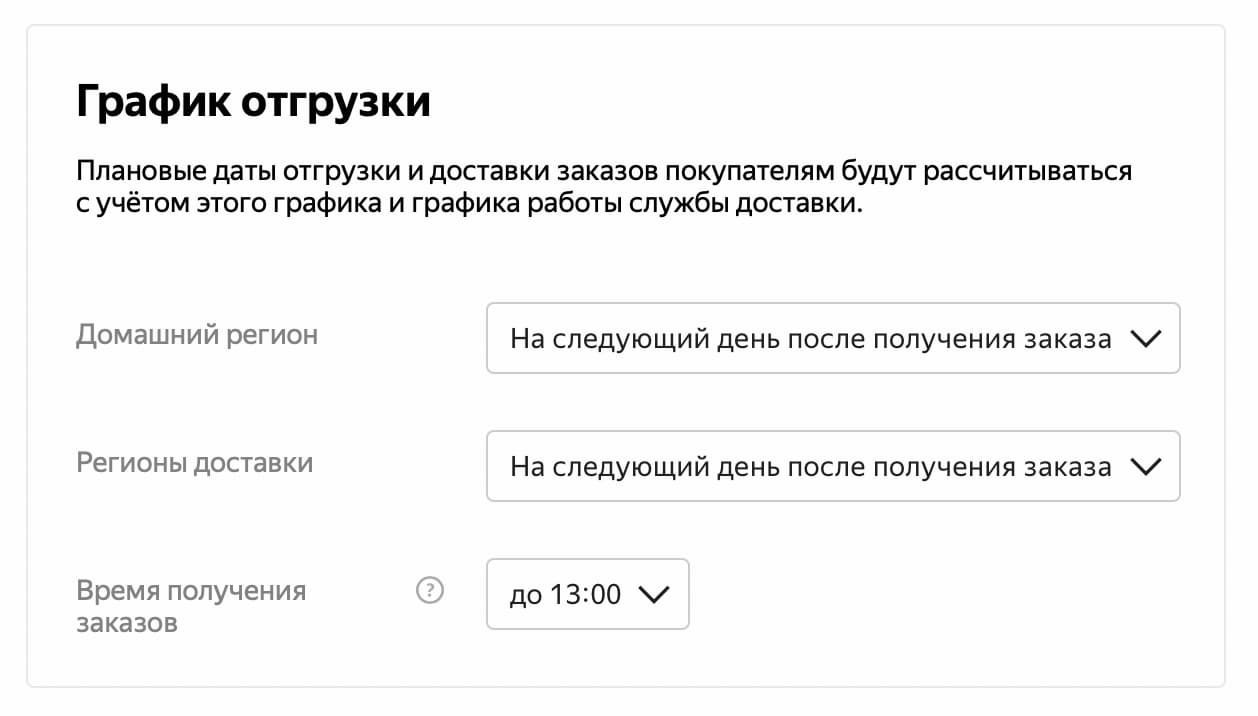The height and width of the screenshot is (716, 1258).
Task: Click the Время получения заказов label
Action: pyautogui.click(x=192, y=604)
